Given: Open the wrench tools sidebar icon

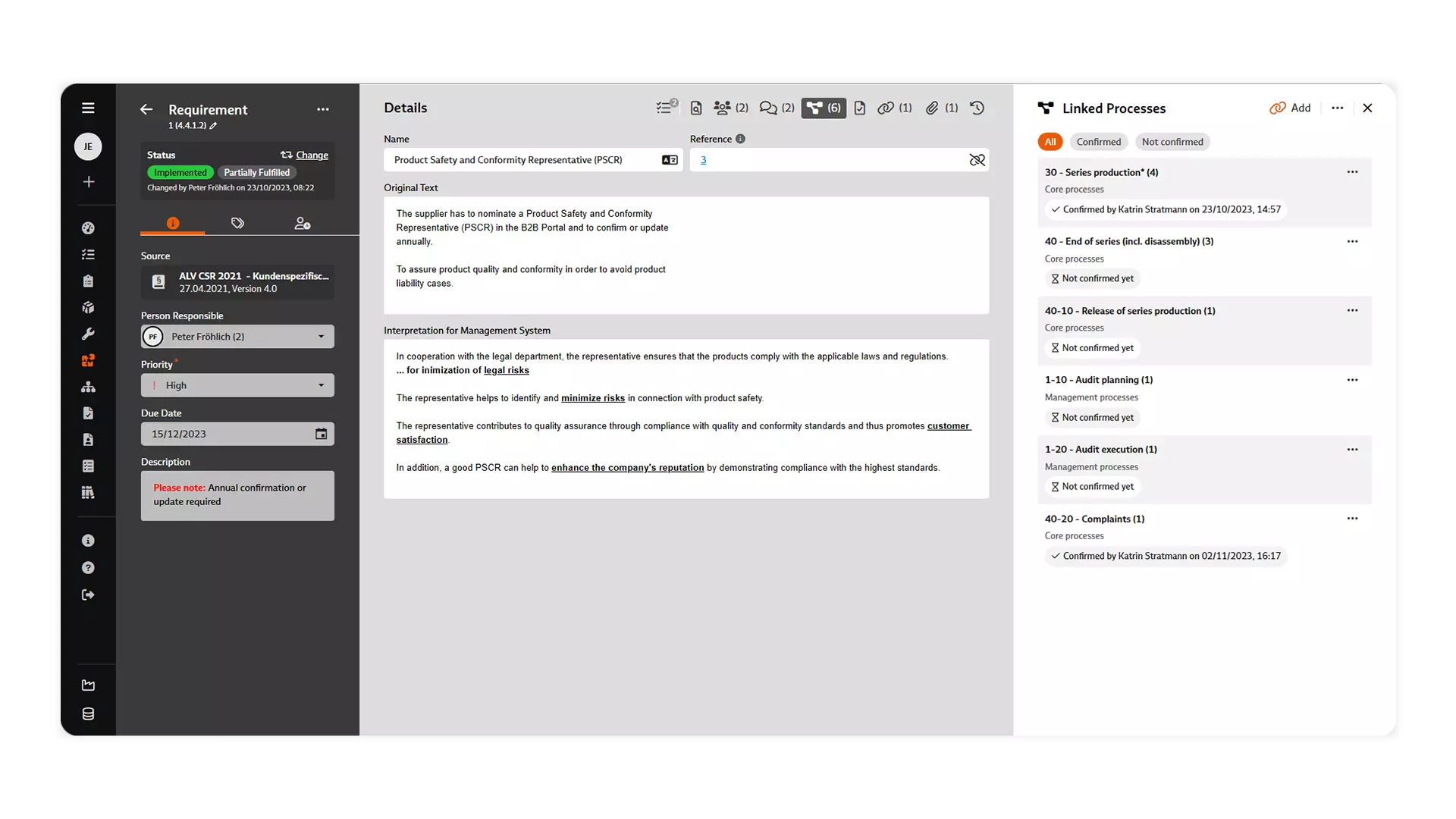Looking at the screenshot, I should (88, 334).
